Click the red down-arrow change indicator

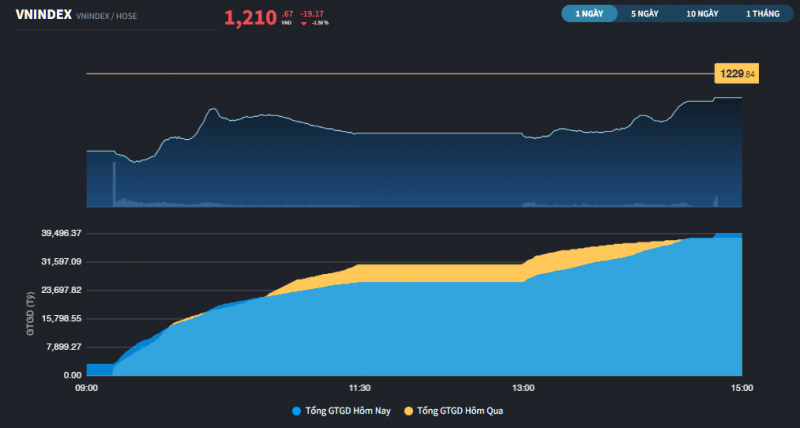(304, 22)
